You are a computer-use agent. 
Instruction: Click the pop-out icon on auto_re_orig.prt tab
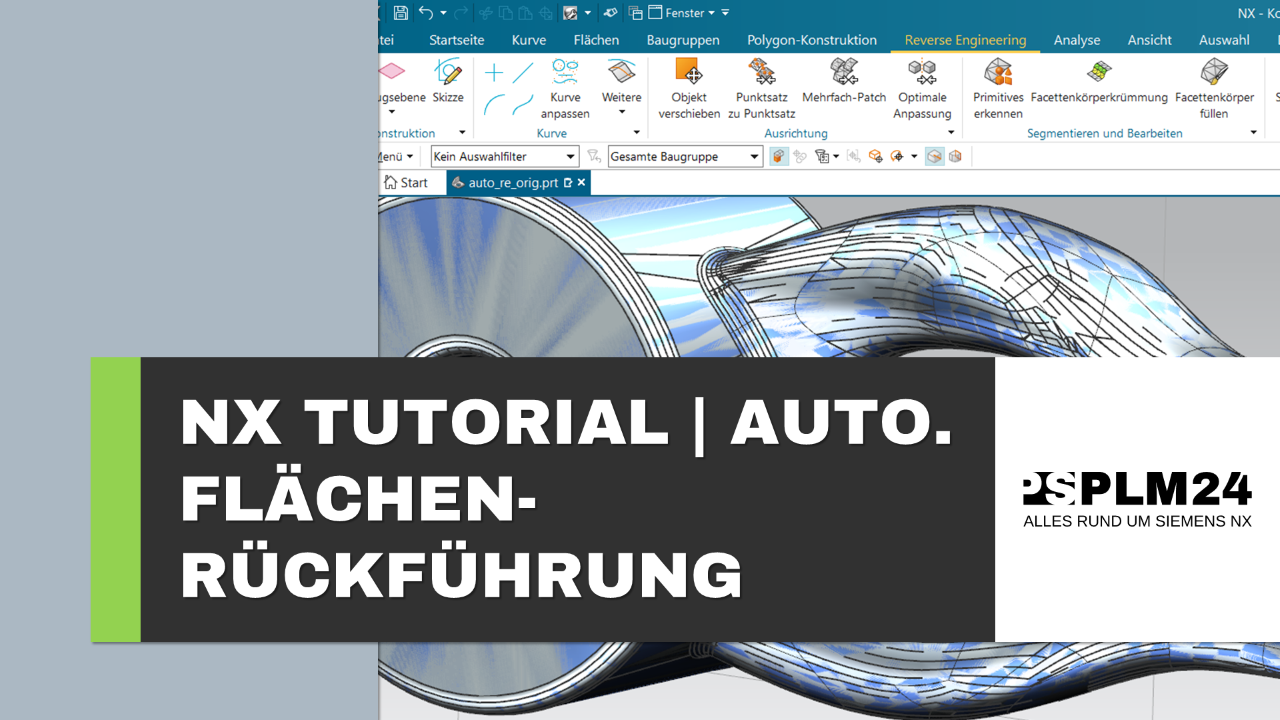(568, 183)
